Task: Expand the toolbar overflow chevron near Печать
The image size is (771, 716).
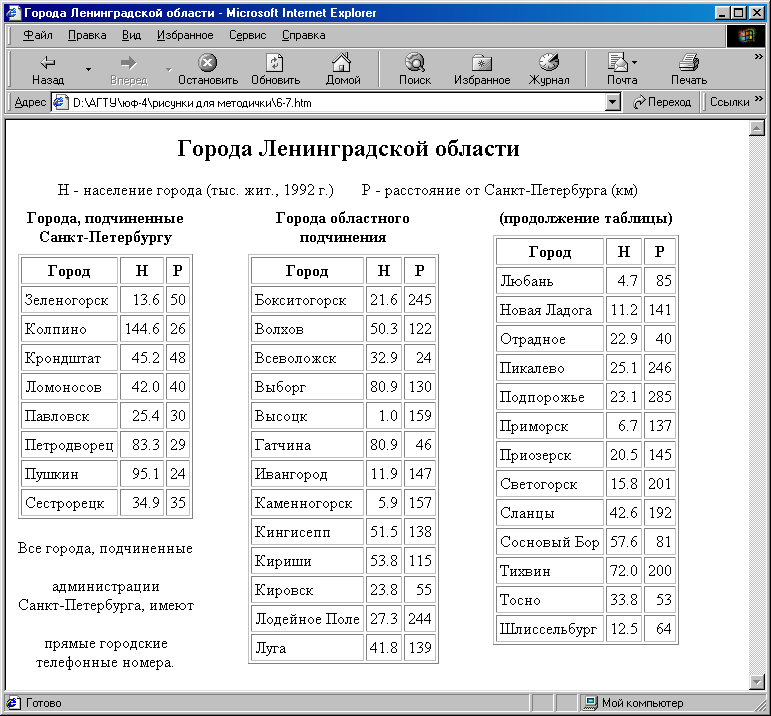Action: pyautogui.click(x=758, y=57)
